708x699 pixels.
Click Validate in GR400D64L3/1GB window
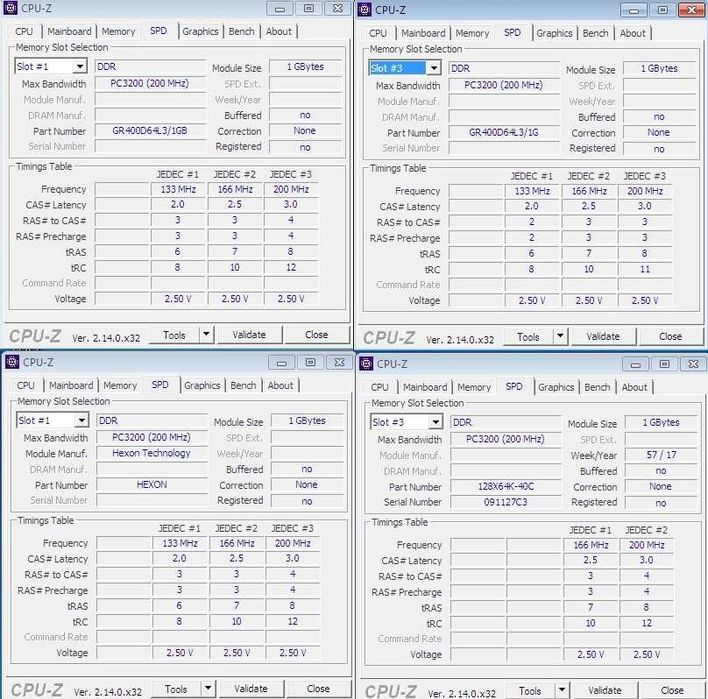point(249,335)
